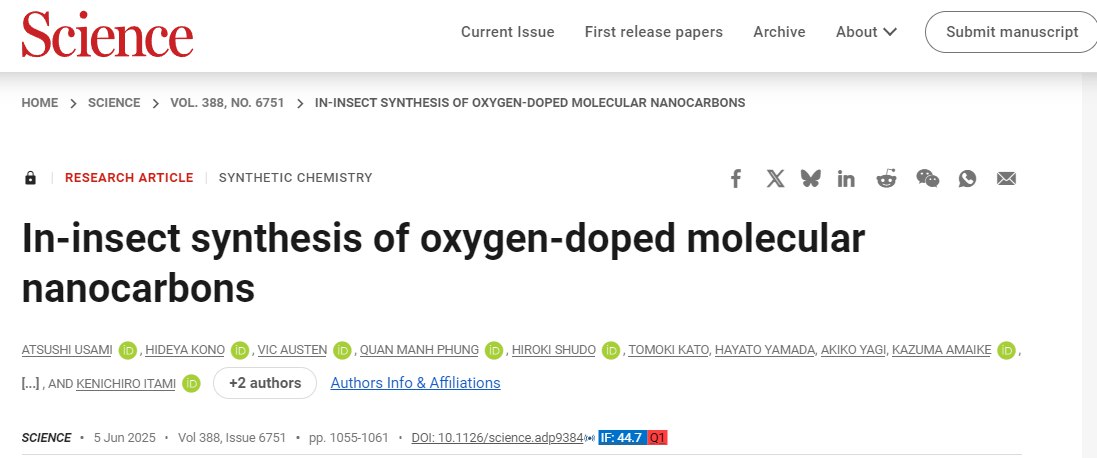Go to Archive nav item
The width and height of the screenshot is (1097, 458).
coord(779,31)
